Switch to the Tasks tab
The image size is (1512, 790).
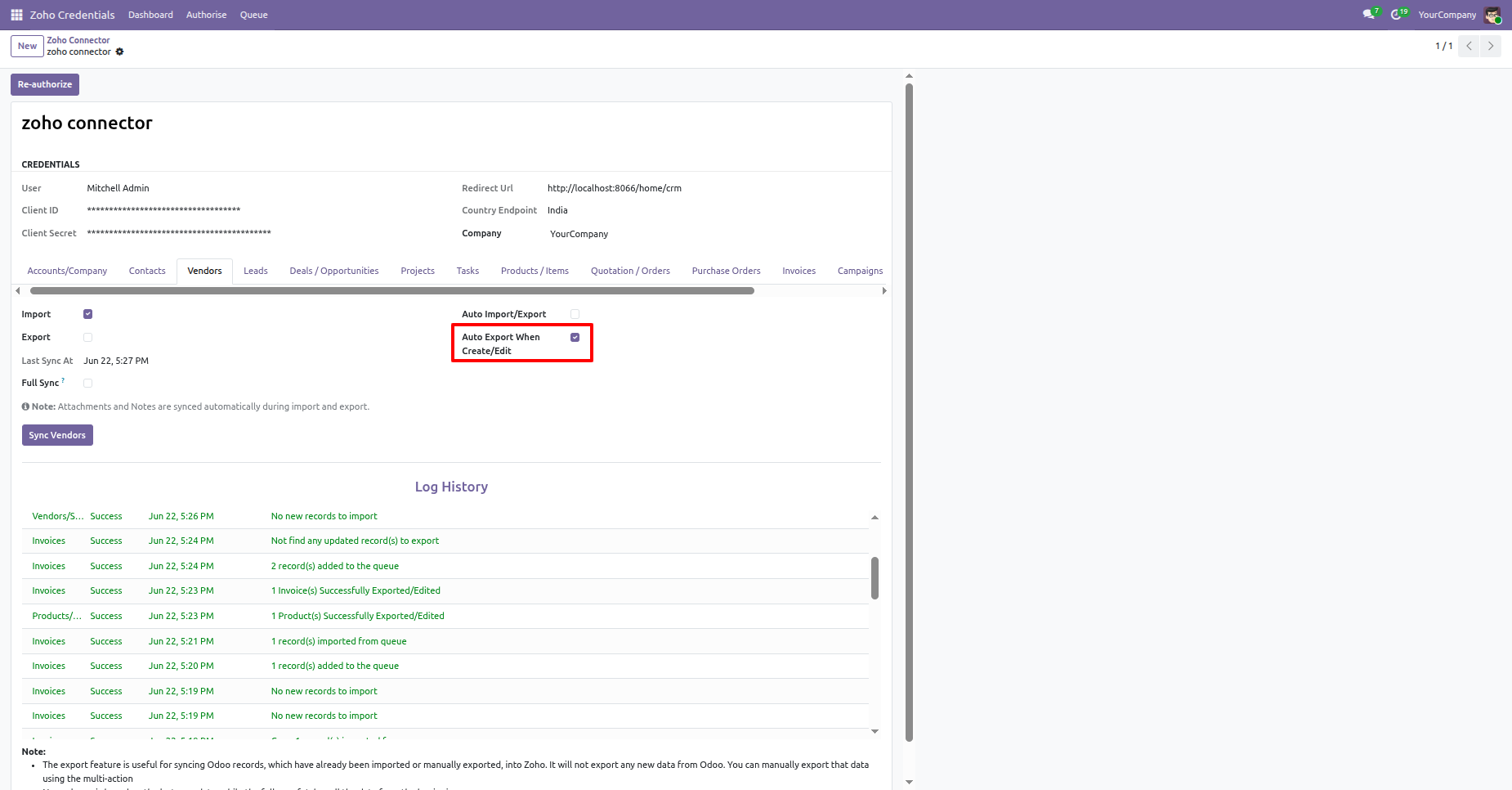(467, 271)
